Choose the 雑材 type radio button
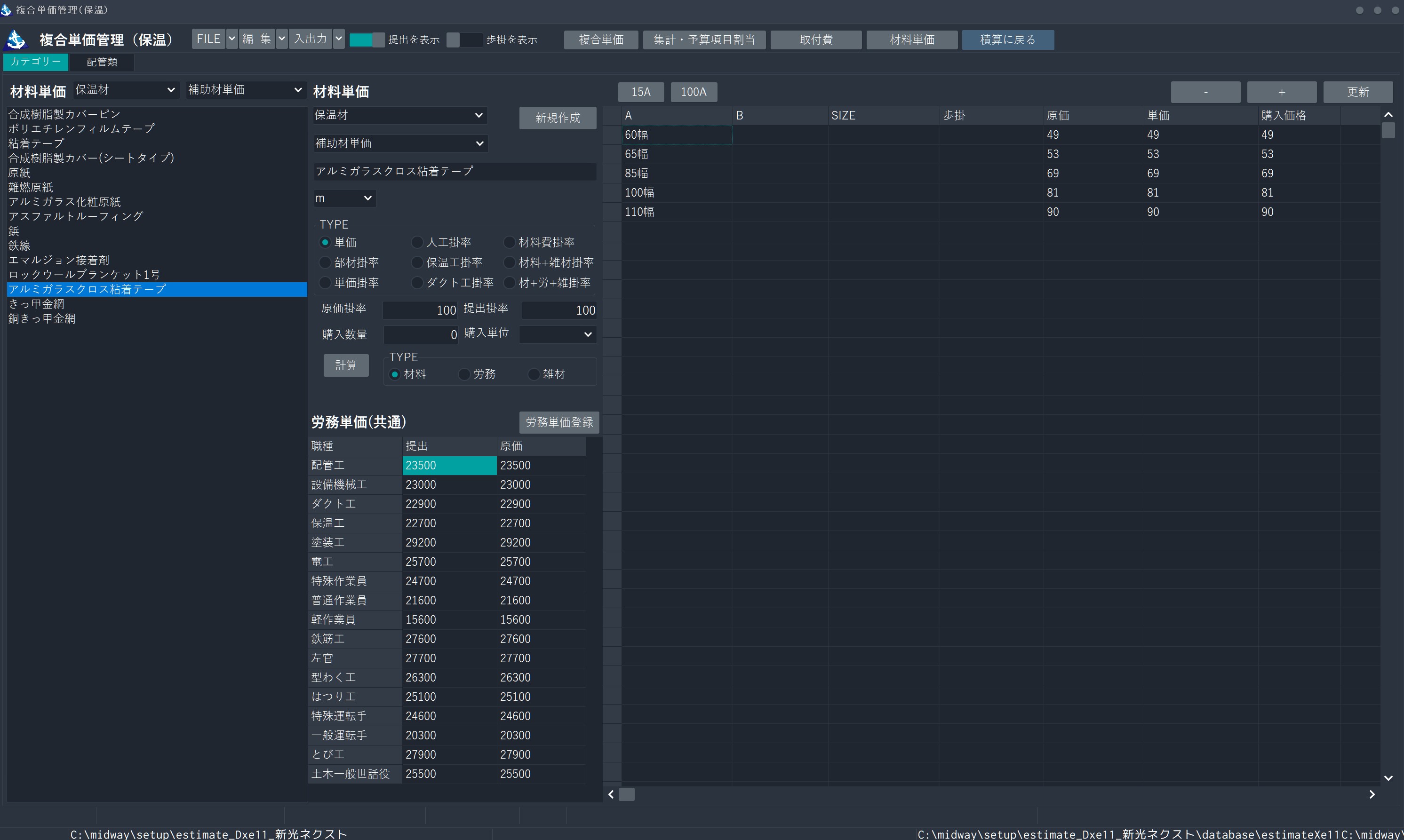 click(x=533, y=374)
